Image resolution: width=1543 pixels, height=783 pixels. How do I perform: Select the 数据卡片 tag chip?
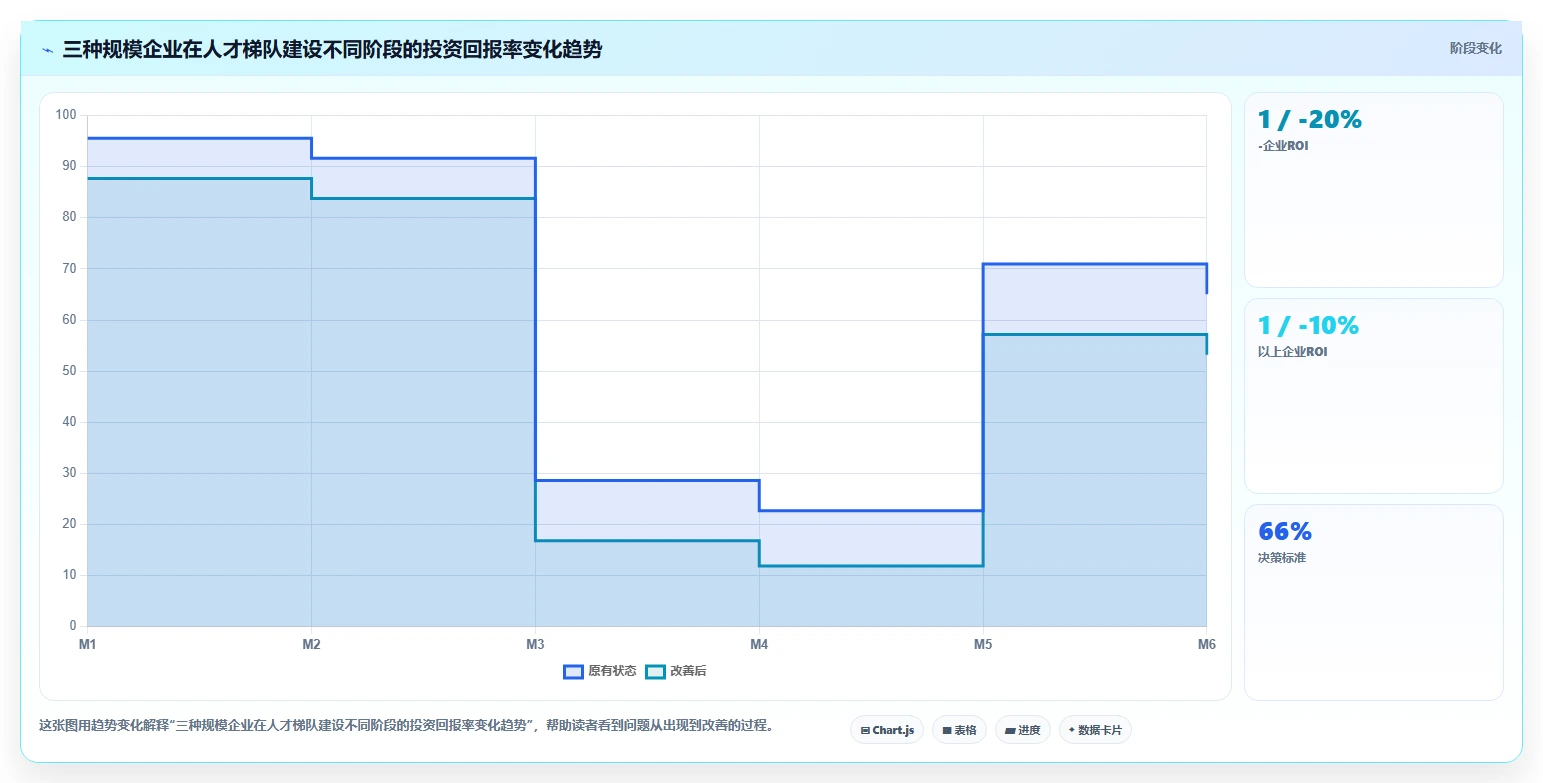click(x=1095, y=730)
